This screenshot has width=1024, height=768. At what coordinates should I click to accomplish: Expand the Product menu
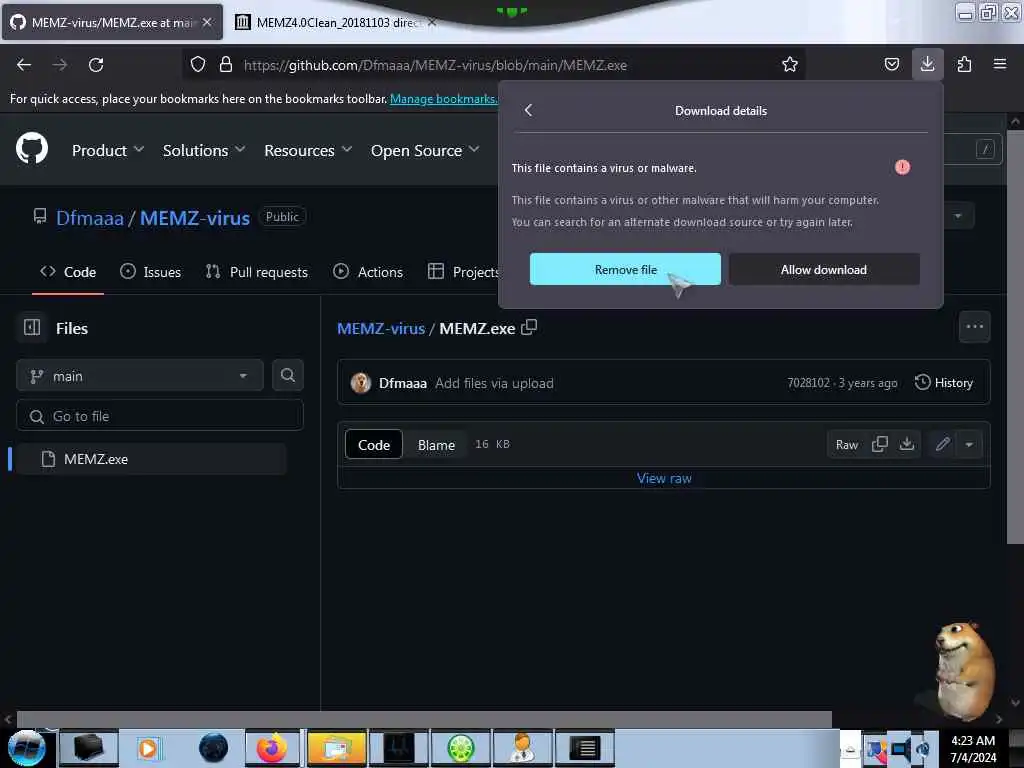click(x=108, y=150)
